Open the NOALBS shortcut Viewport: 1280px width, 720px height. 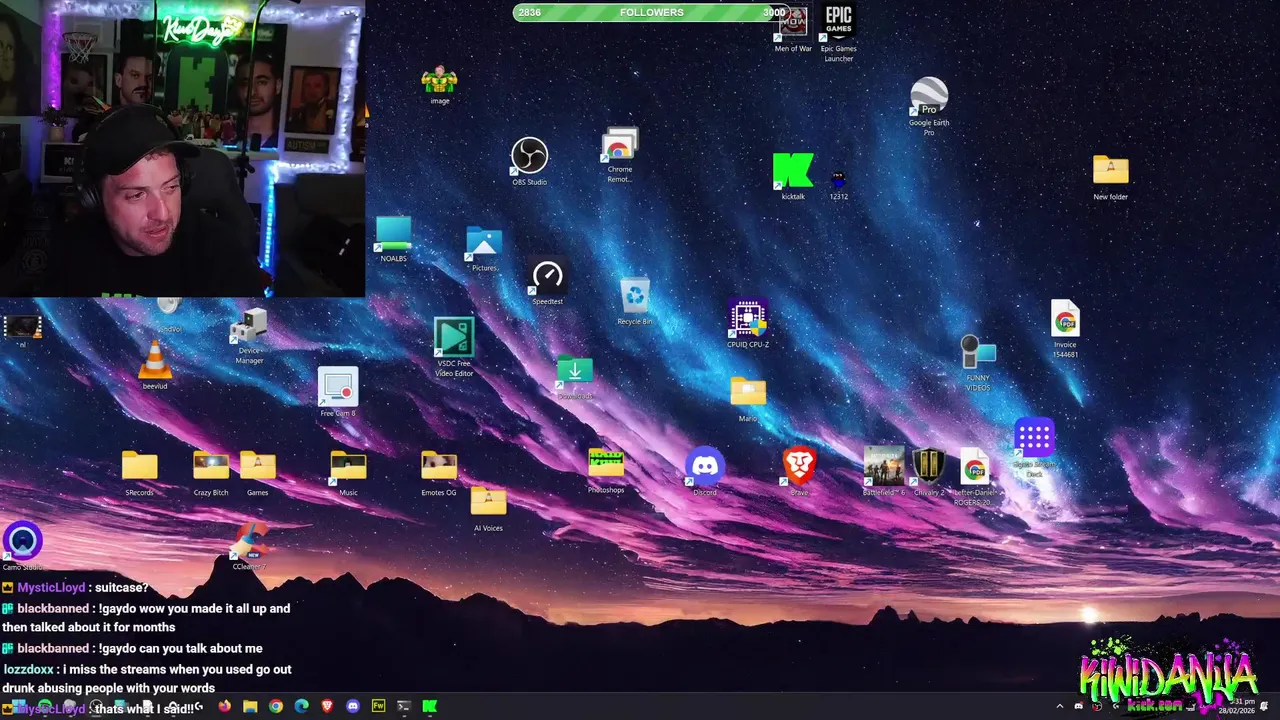click(x=393, y=238)
